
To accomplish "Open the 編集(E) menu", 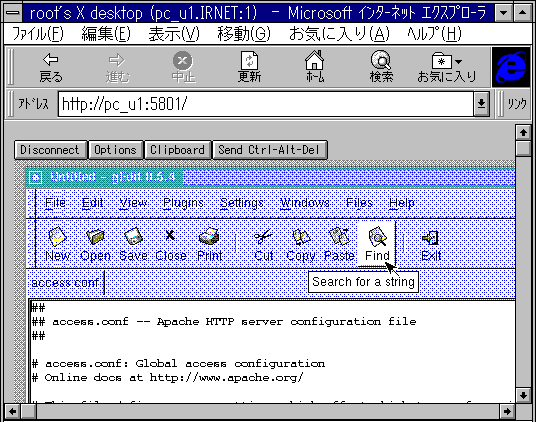I will point(106,33).
